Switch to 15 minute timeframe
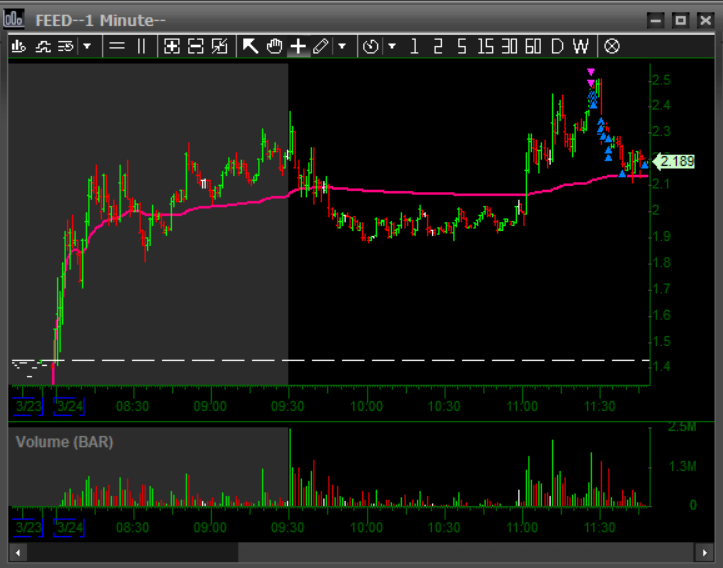 (485, 47)
